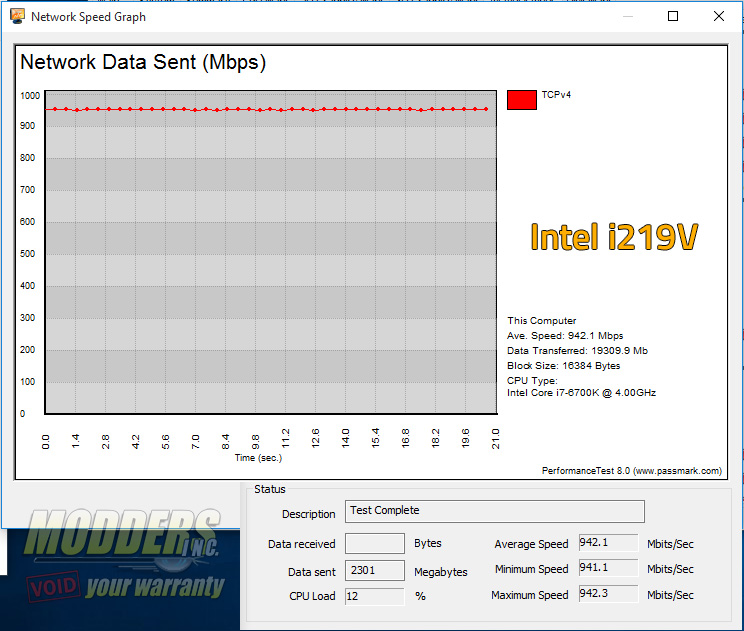The image size is (744, 631).
Task: Click the 'Minimum Speed' label
Action: coord(531,569)
